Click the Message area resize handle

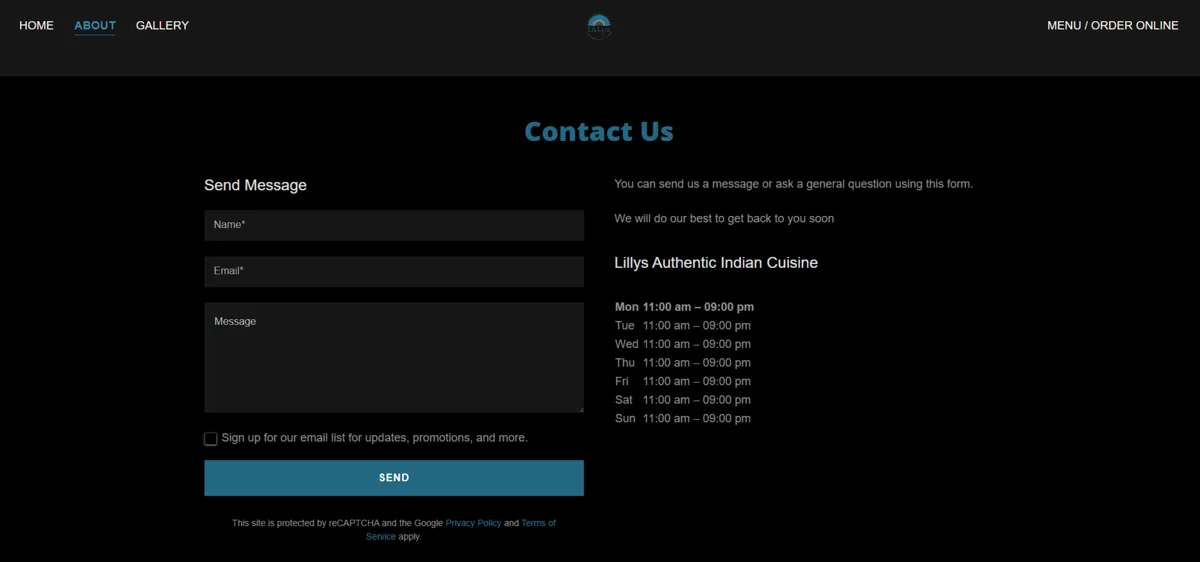579,408
